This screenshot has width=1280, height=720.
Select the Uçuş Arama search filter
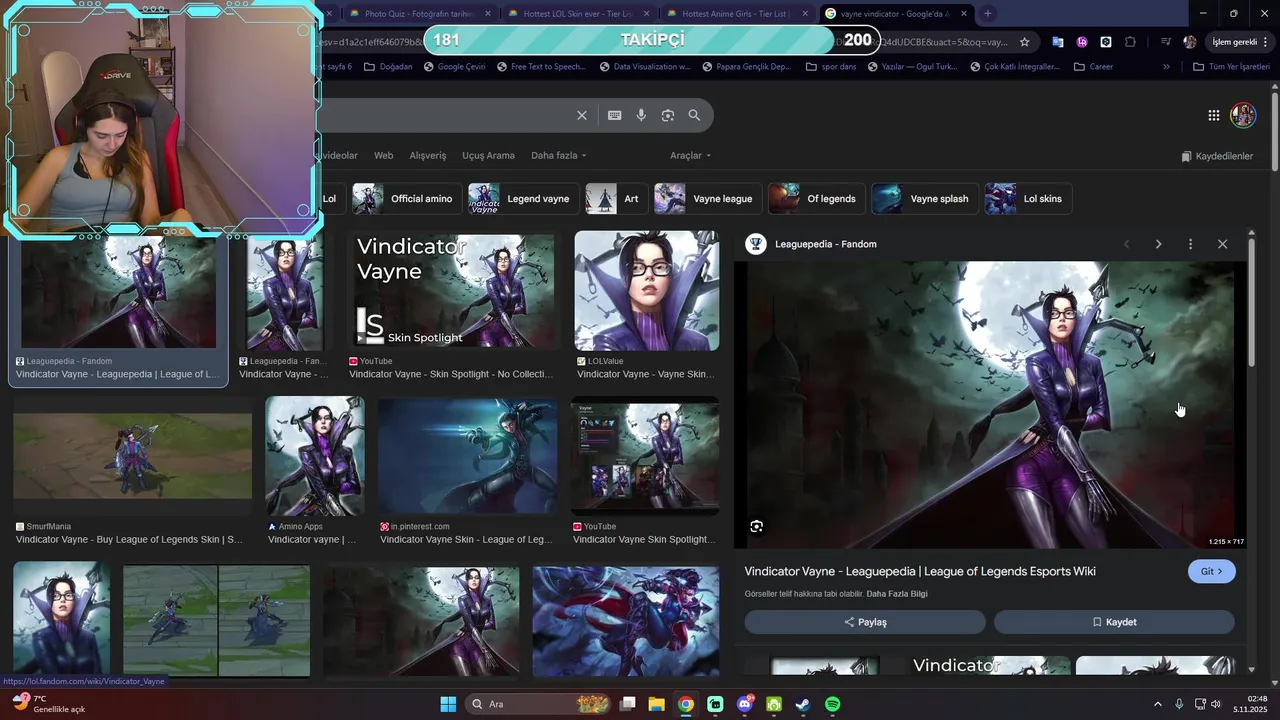coord(488,155)
